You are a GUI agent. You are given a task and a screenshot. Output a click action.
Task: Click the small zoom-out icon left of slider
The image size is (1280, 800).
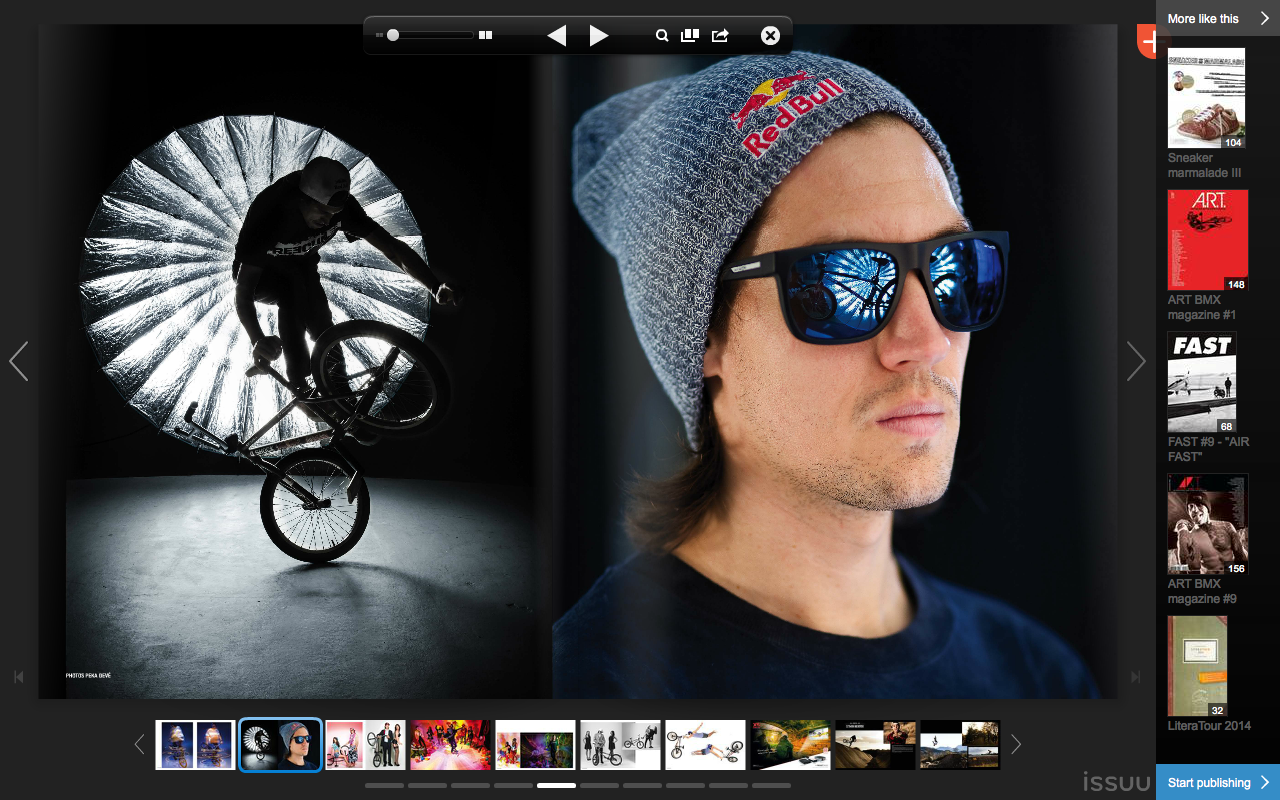(379, 35)
